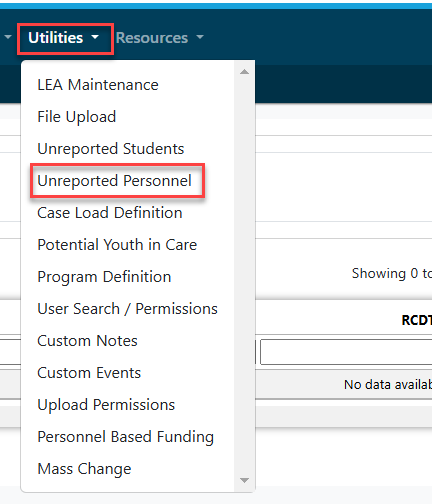Viewport: 432px width, 504px height.
Task: Open the Utilities dropdown menu
Action: 64,38
